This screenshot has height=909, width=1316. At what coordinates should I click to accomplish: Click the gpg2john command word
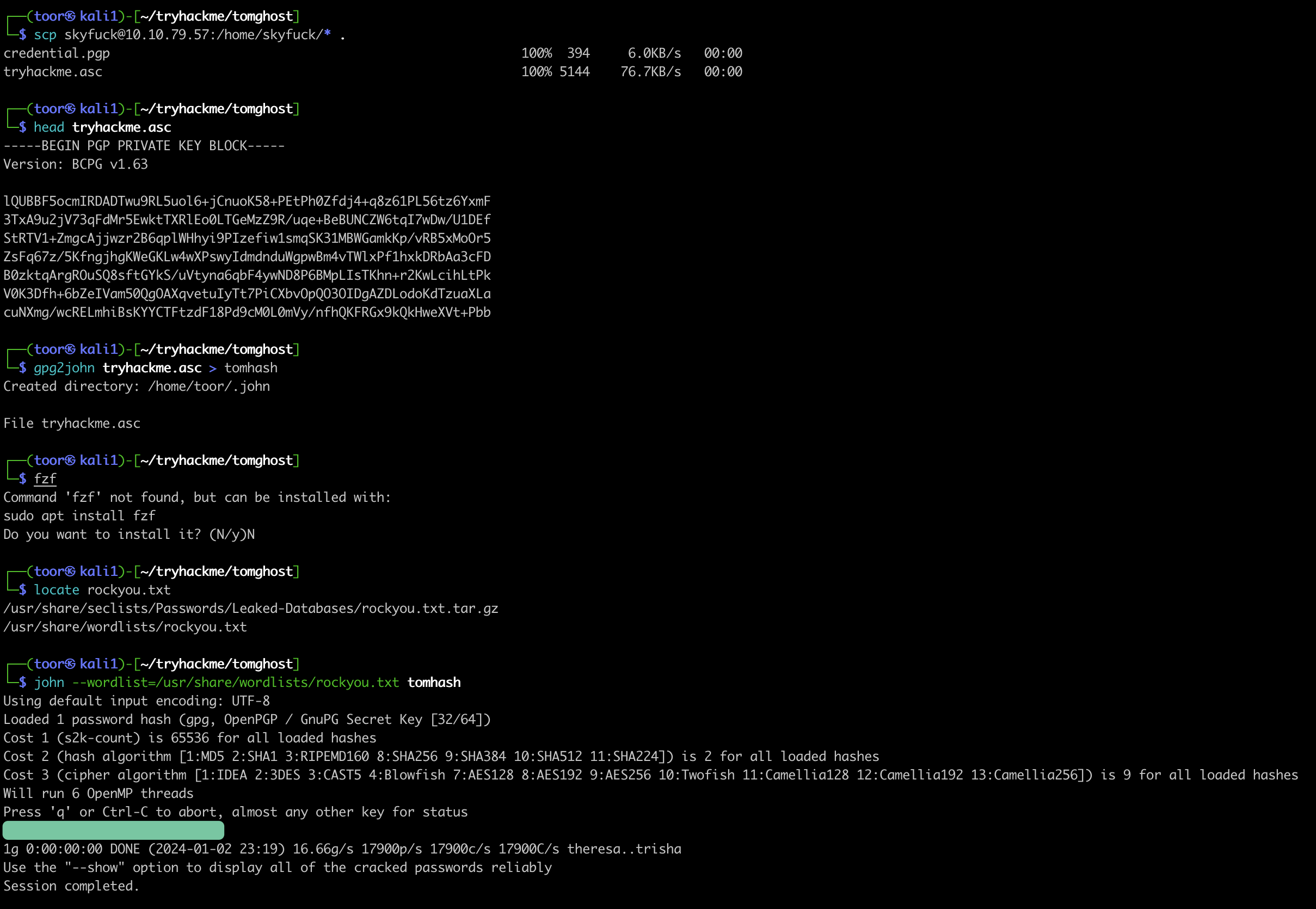64,368
